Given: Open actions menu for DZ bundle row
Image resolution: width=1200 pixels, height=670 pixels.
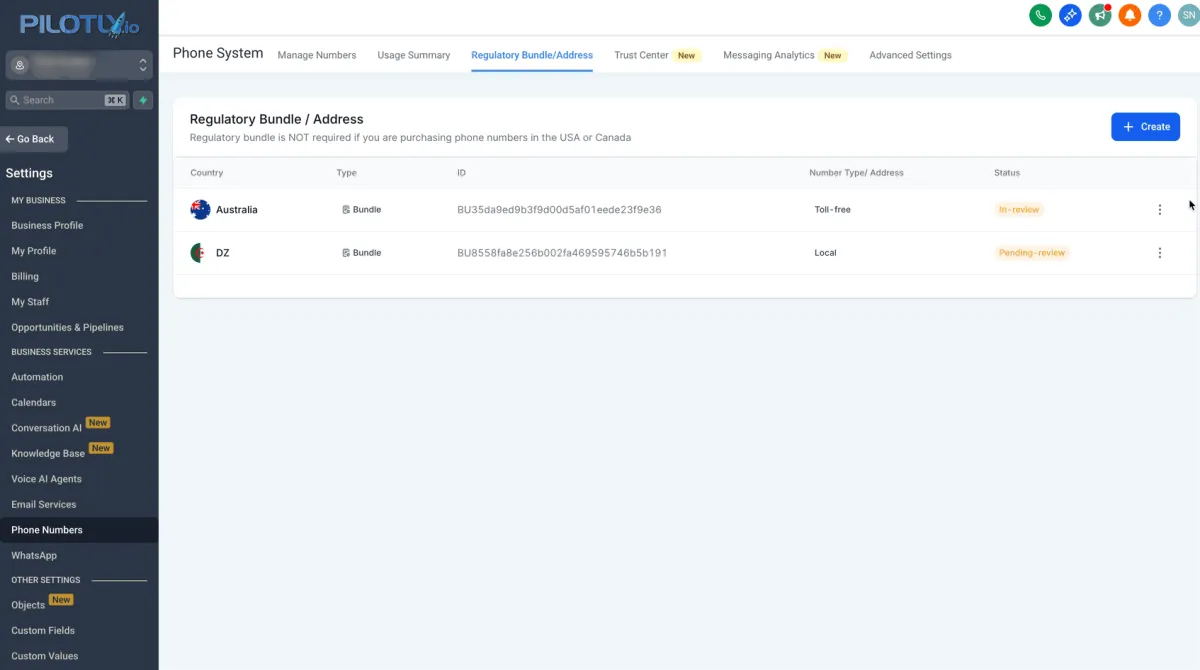Looking at the screenshot, I should [x=1159, y=253].
